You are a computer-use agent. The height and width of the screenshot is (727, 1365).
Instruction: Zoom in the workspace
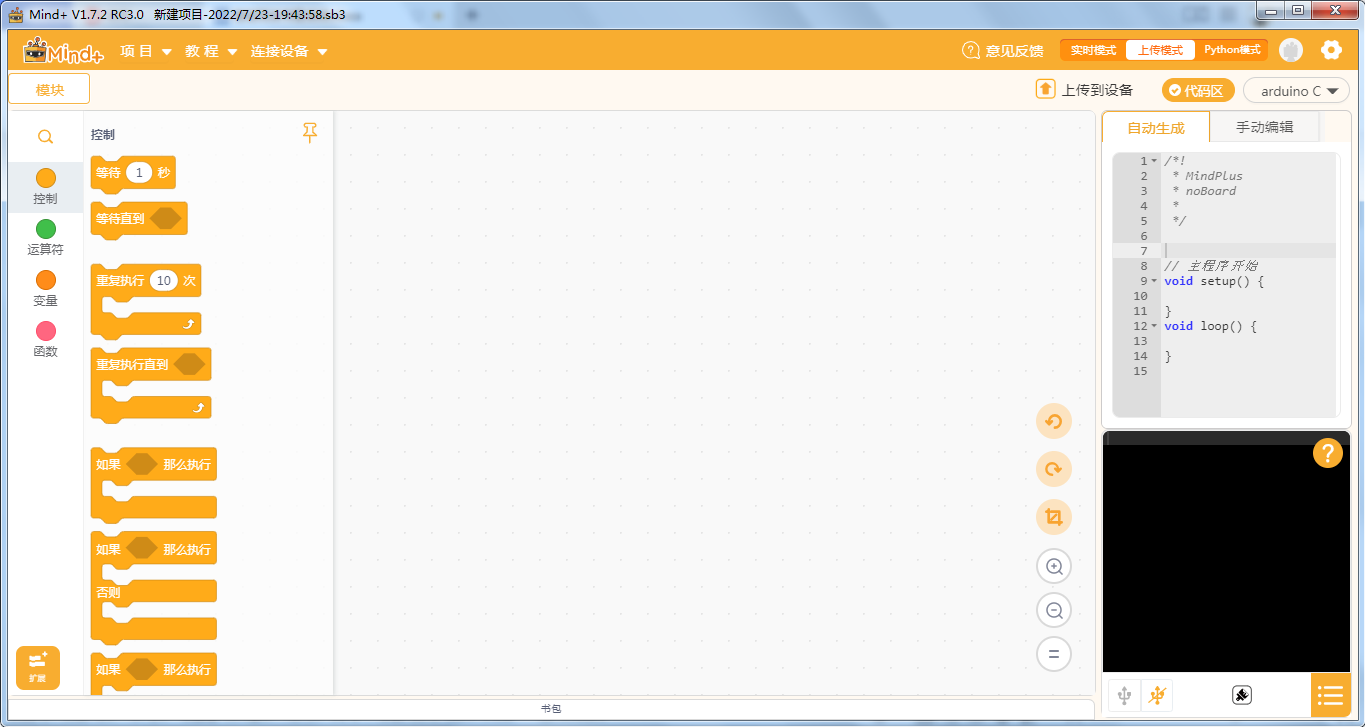(x=1054, y=566)
